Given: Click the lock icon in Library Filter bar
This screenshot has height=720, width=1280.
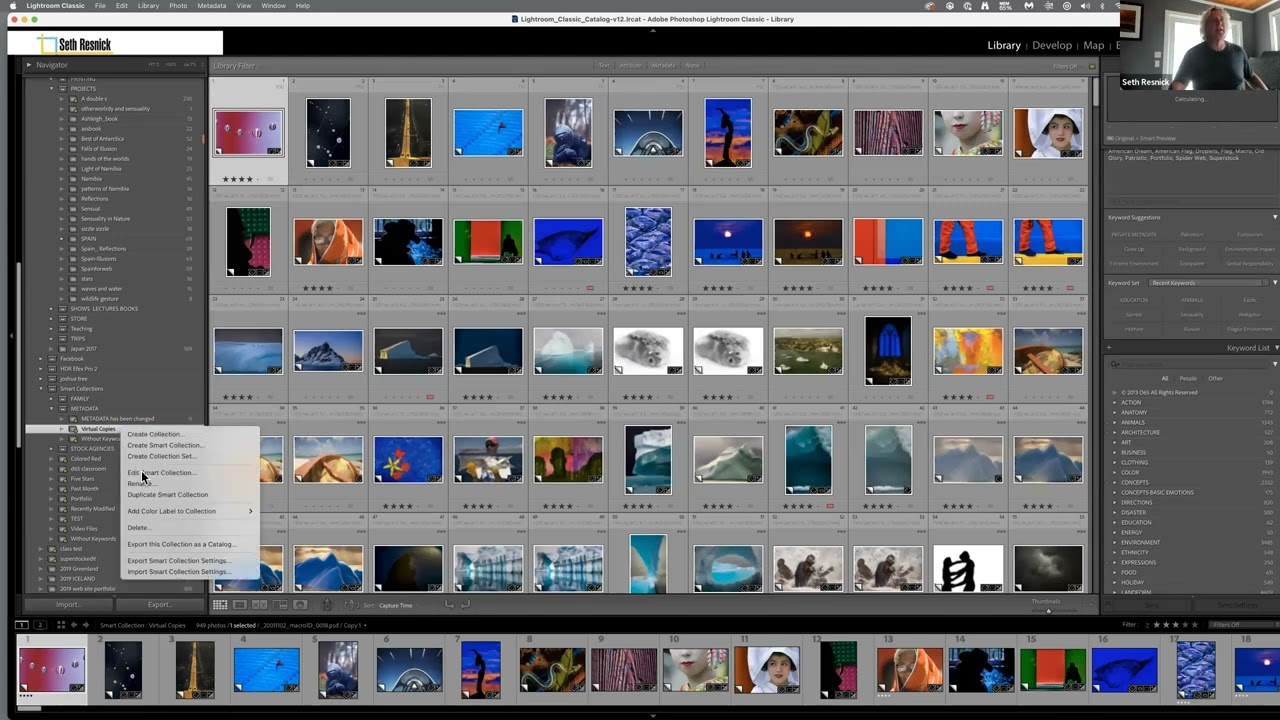Looking at the screenshot, I should (1092, 66).
